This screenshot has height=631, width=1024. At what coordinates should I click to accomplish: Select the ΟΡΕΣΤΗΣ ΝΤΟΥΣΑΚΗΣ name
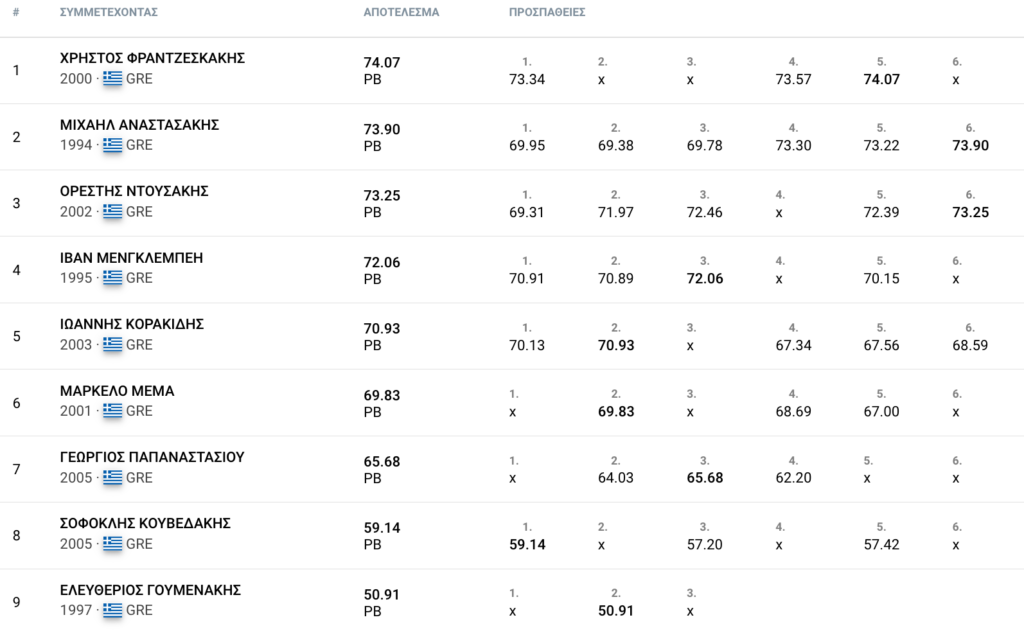click(x=134, y=191)
